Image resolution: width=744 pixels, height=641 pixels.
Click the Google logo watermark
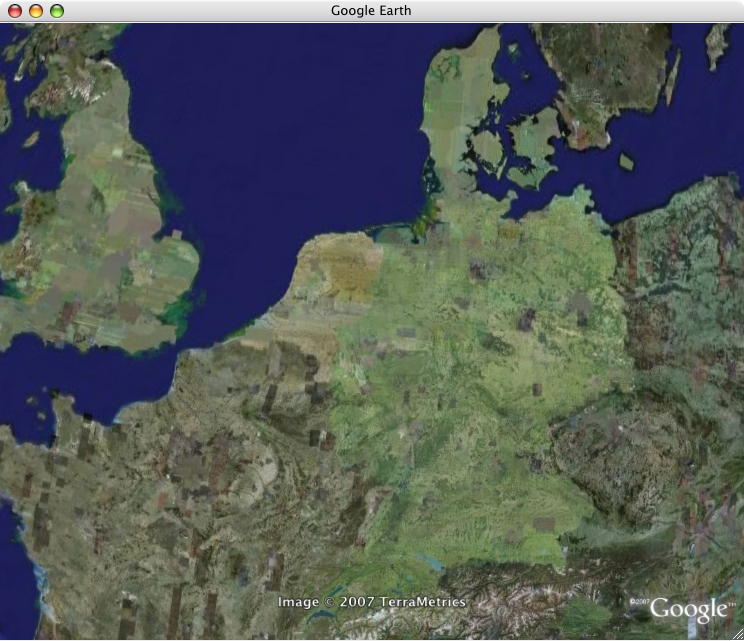[688, 608]
